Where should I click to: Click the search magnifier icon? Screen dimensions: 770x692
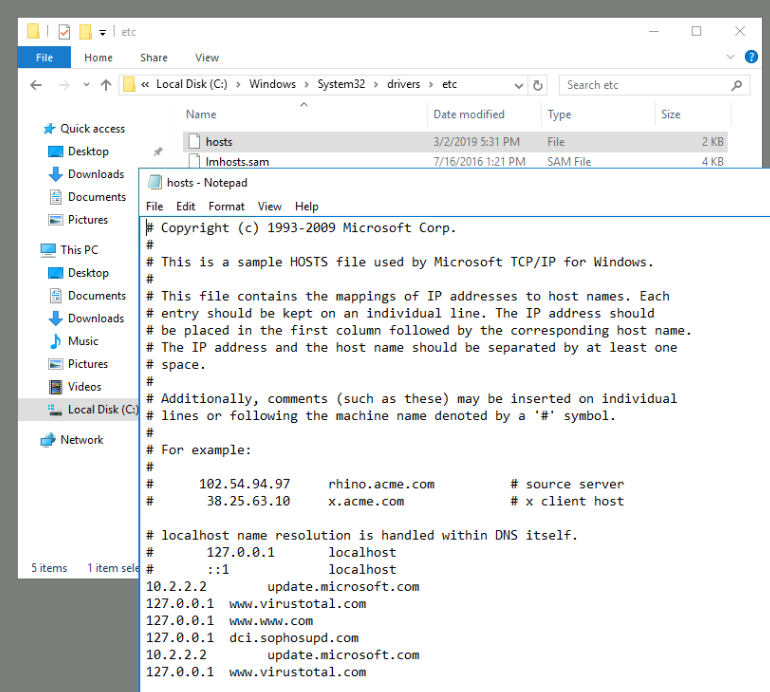[x=736, y=85]
